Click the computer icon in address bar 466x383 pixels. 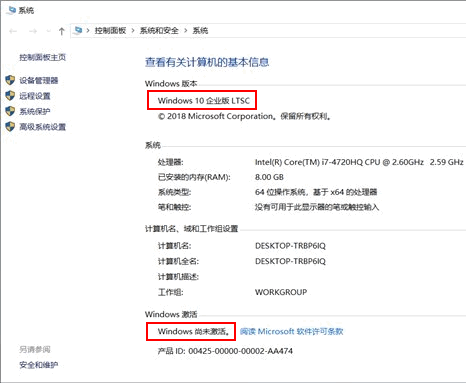pos(78,31)
